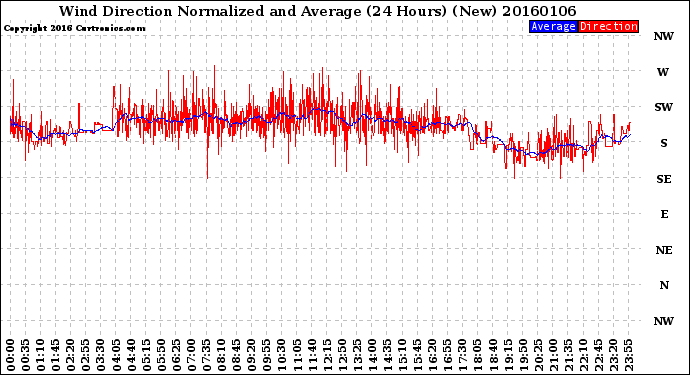Viewport: 690px width, 375px height.
Task: Click the S direction axis label
Action: 664,143
